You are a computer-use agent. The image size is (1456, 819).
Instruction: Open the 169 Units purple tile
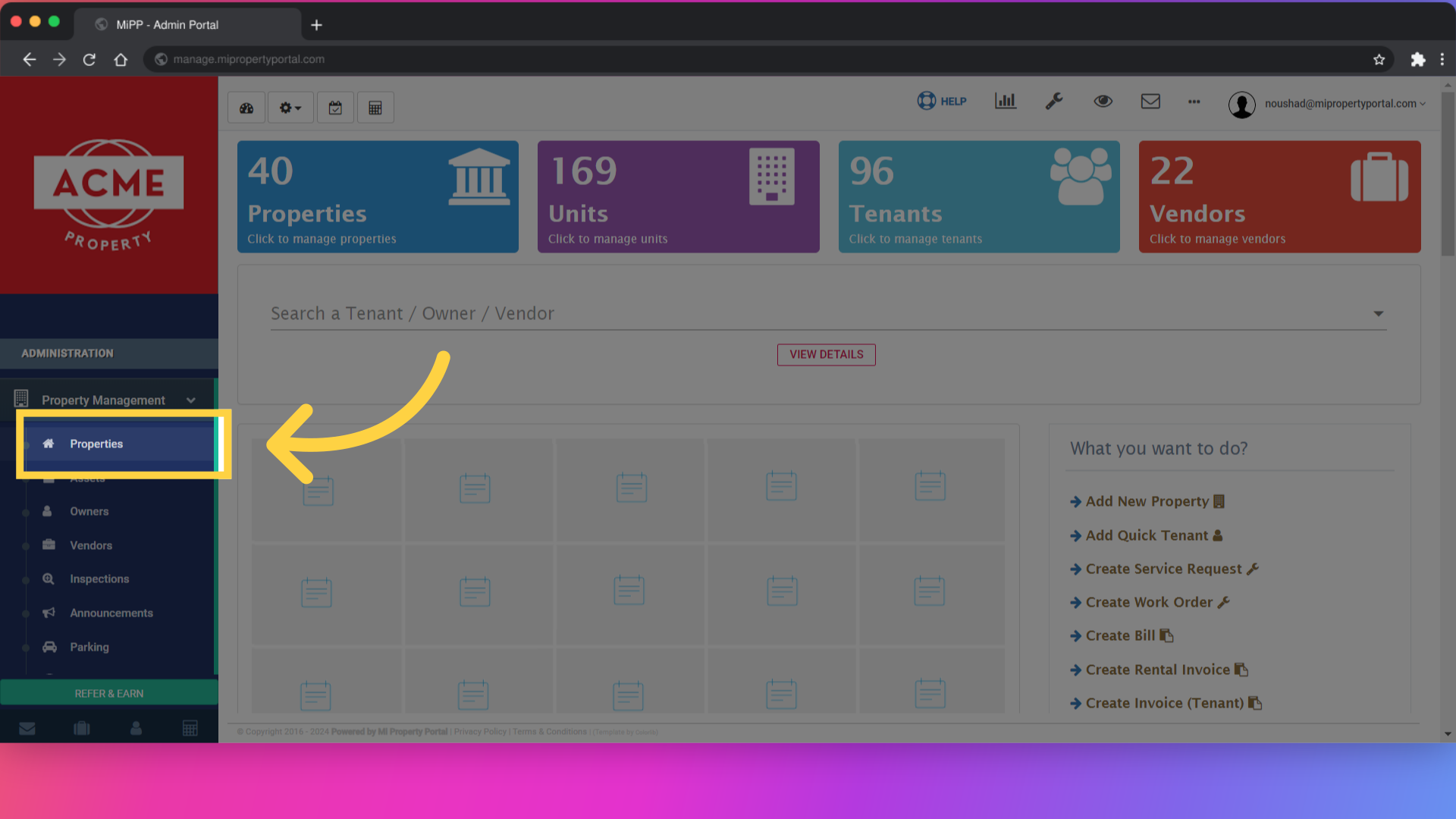[678, 196]
